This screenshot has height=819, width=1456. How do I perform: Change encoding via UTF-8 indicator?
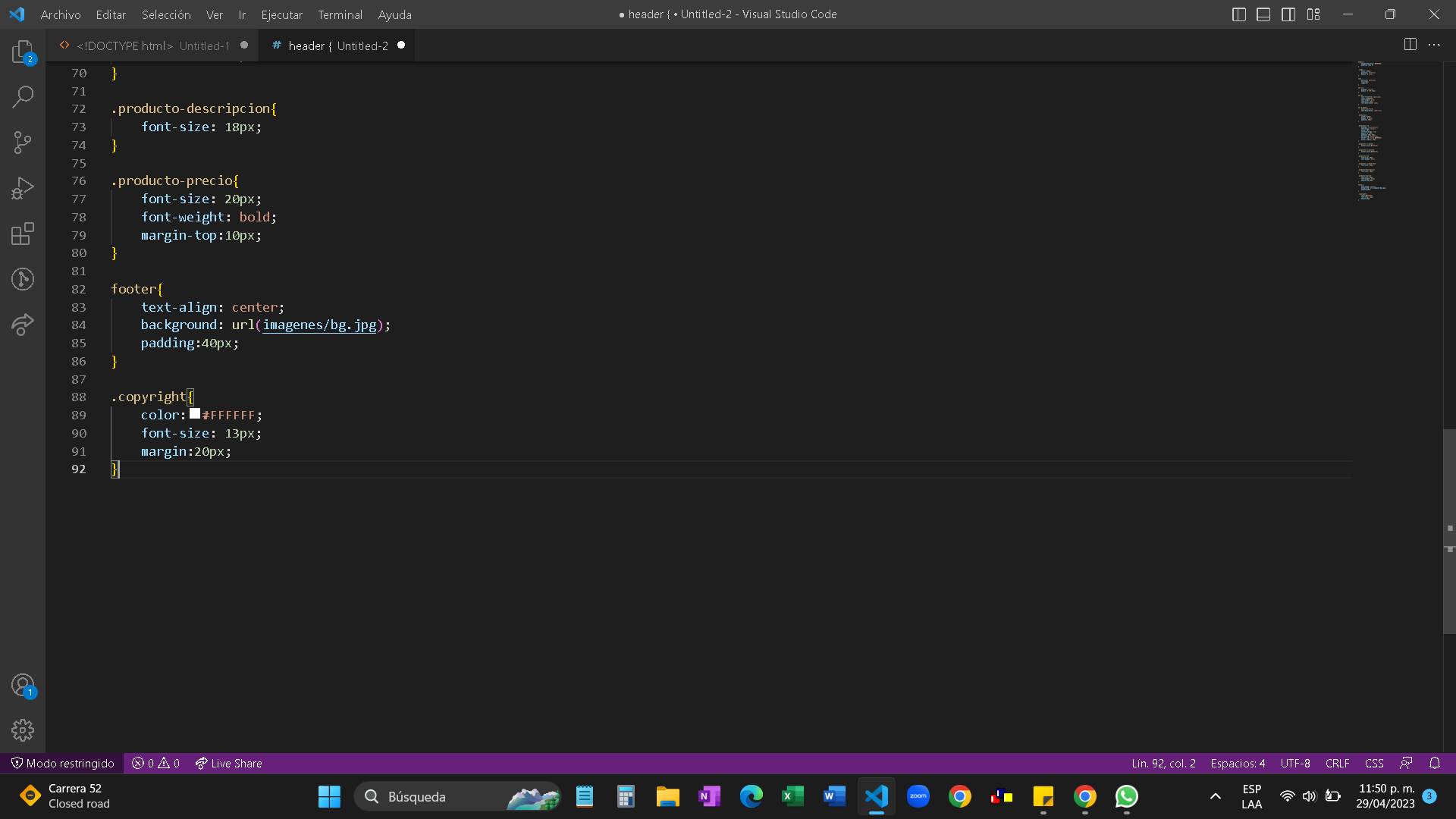[x=1295, y=763]
